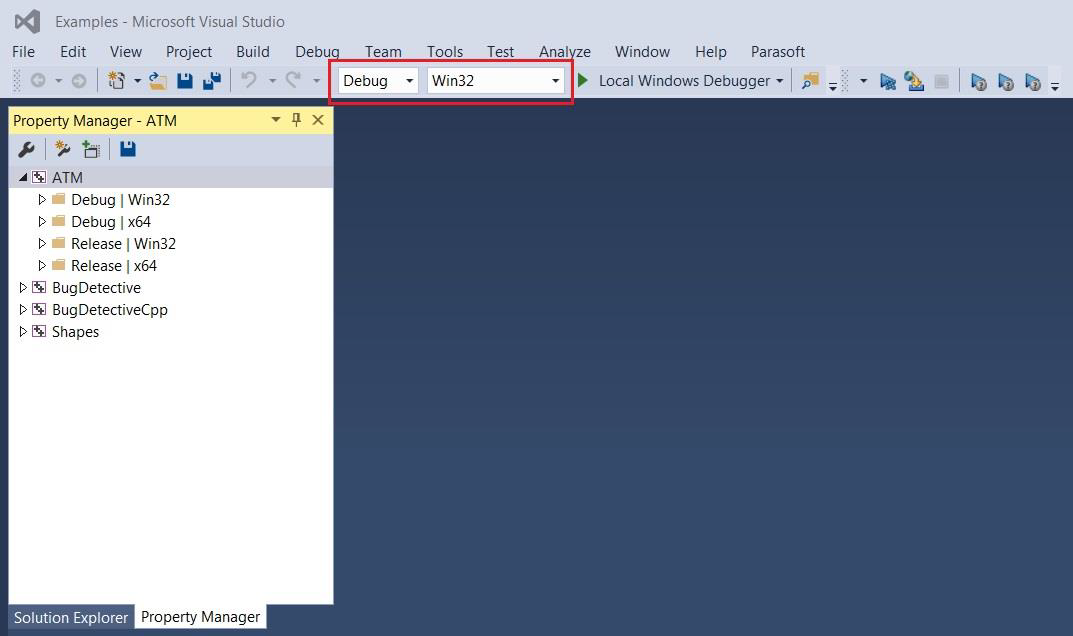
Task: Open the Navigate Backward history dropdown arrow
Action: [59, 81]
